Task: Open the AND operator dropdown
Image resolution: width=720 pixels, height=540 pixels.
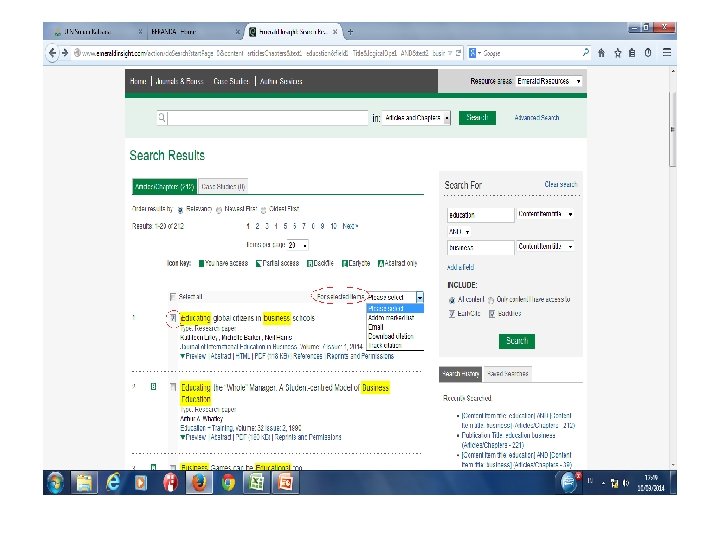Action: click(x=459, y=232)
